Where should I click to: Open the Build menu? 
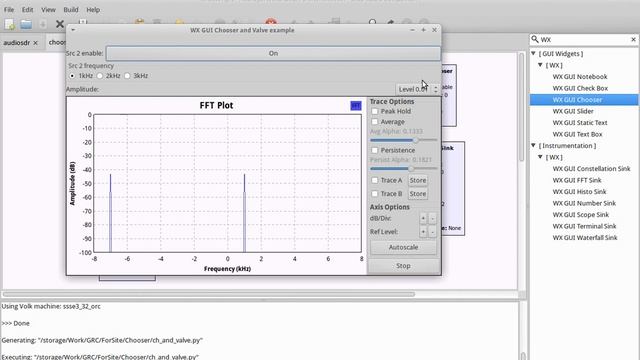point(71,9)
